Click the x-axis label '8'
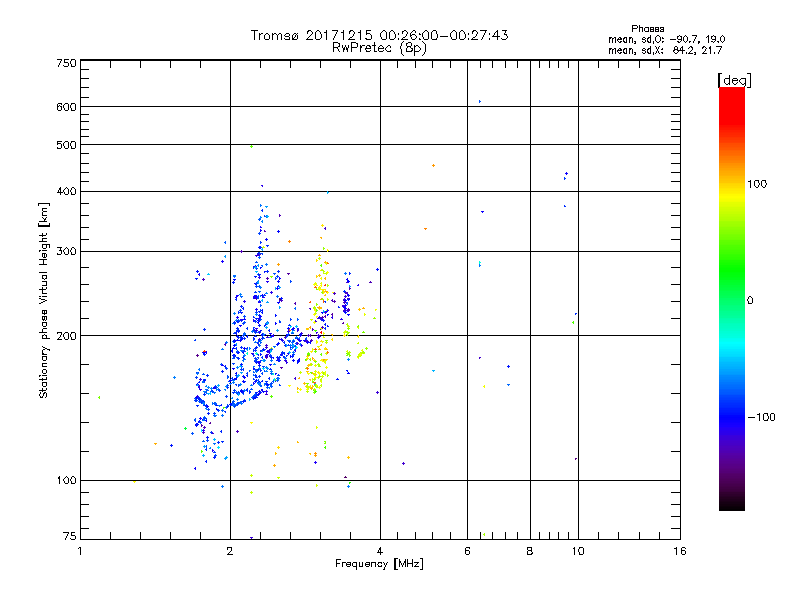Viewport: 800px width, 600px height. coord(530,552)
